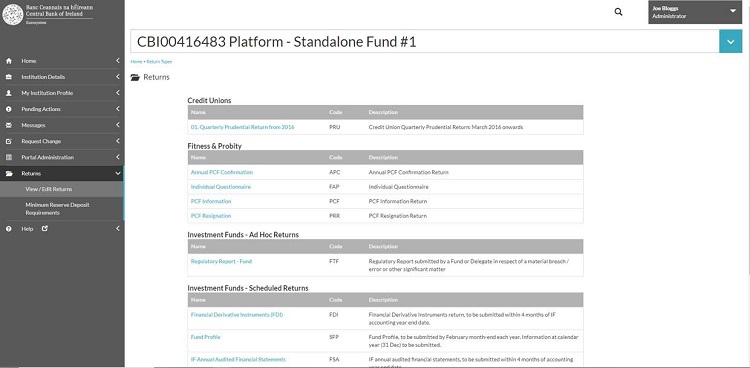This screenshot has height=368, width=750.
Task: Click the FAP code cell
Action: [334, 187]
